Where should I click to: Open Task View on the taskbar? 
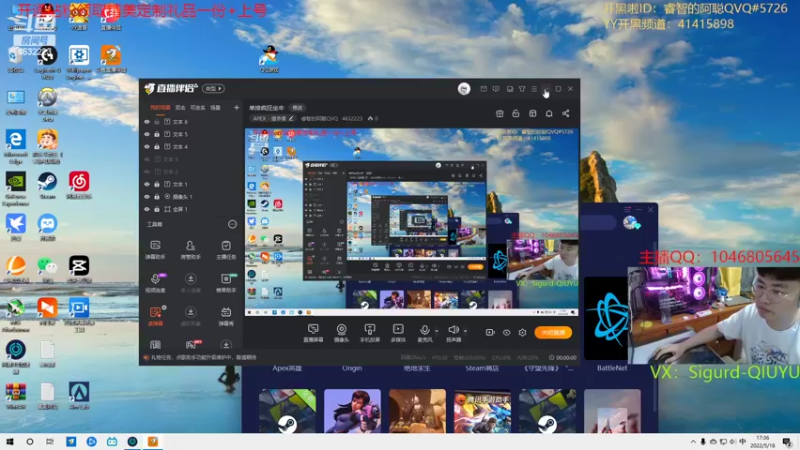tap(49, 442)
